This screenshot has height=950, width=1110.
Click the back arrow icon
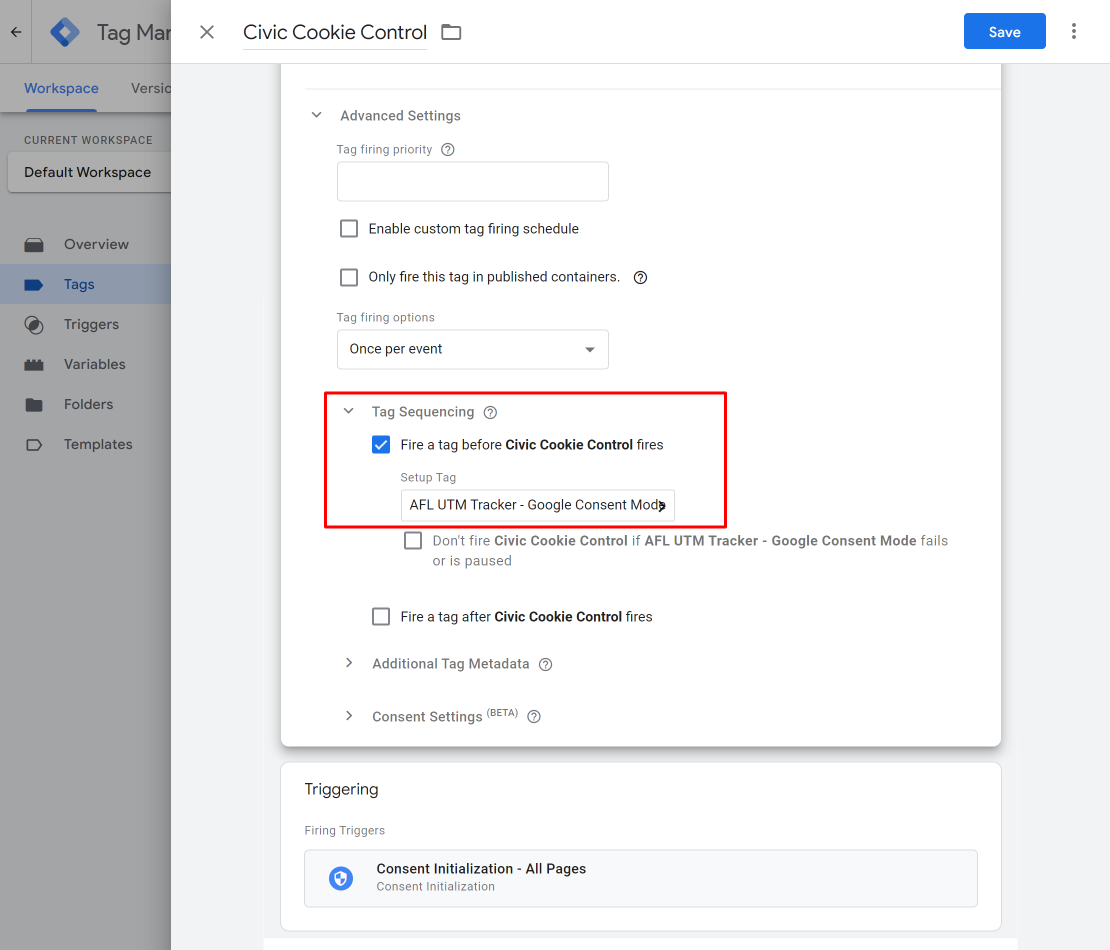click(16, 32)
